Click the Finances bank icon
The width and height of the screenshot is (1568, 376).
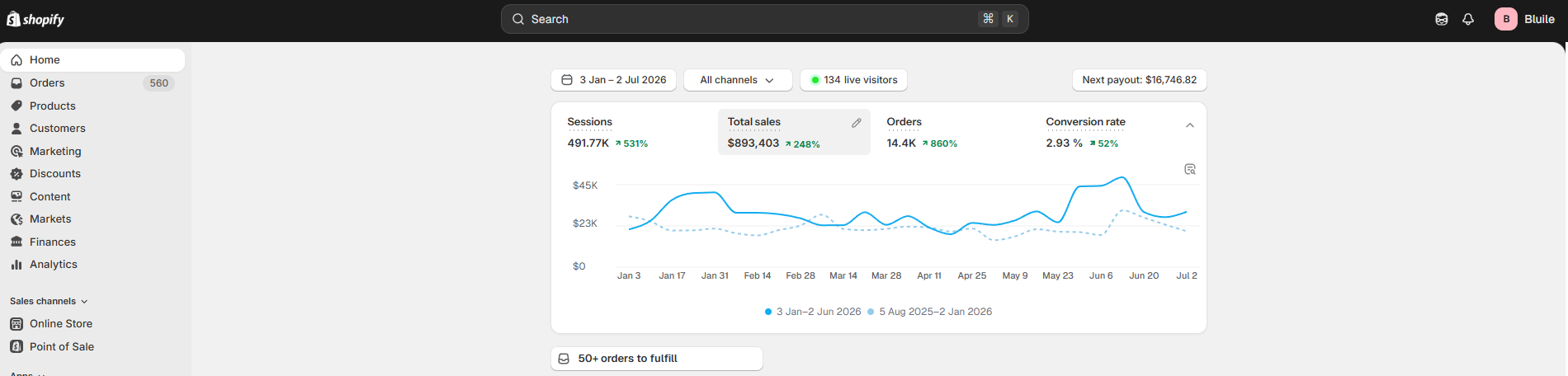pyautogui.click(x=17, y=242)
